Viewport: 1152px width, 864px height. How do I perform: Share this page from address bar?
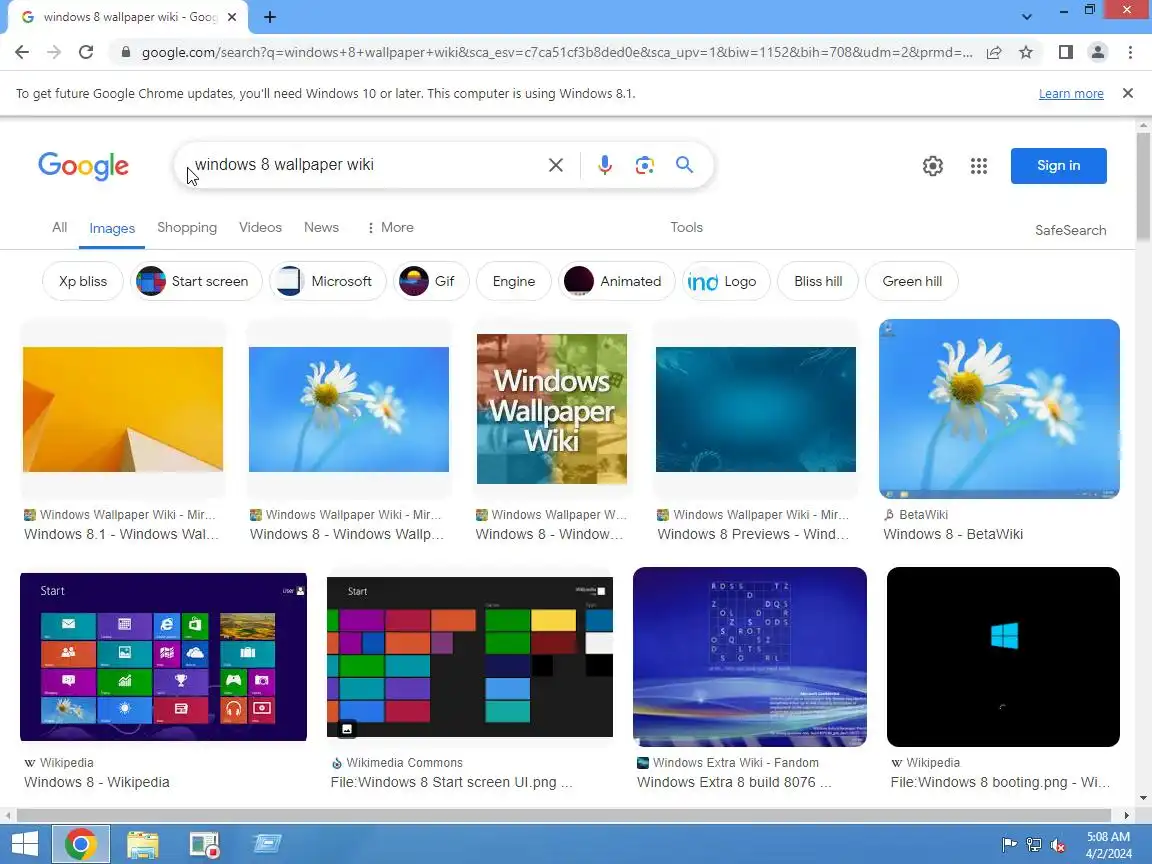993,52
